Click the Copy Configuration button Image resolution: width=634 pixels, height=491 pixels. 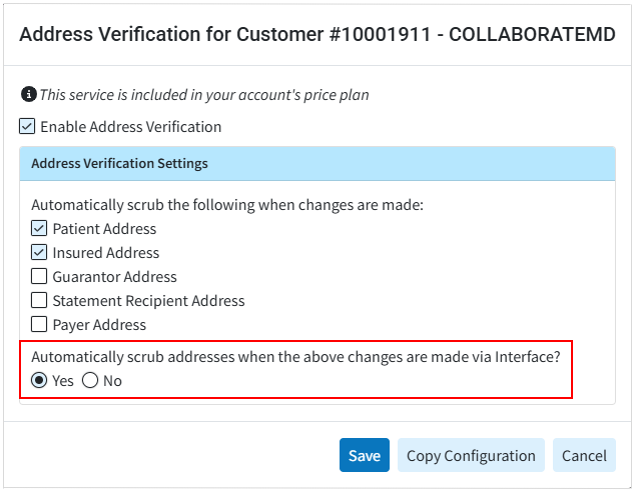click(x=471, y=455)
